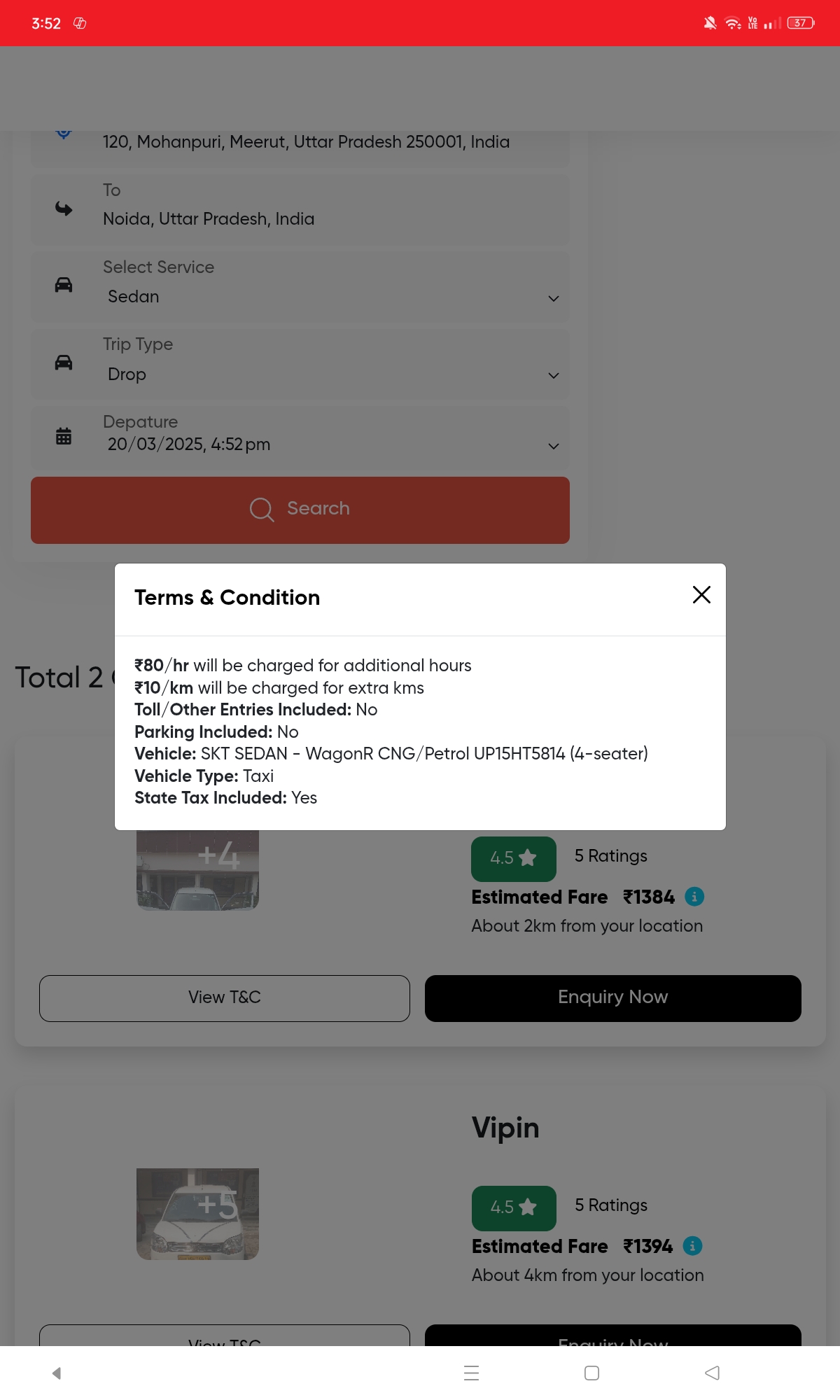
Task: Open the +4 vehicle photo thumbnail
Action: click(x=198, y=870)
